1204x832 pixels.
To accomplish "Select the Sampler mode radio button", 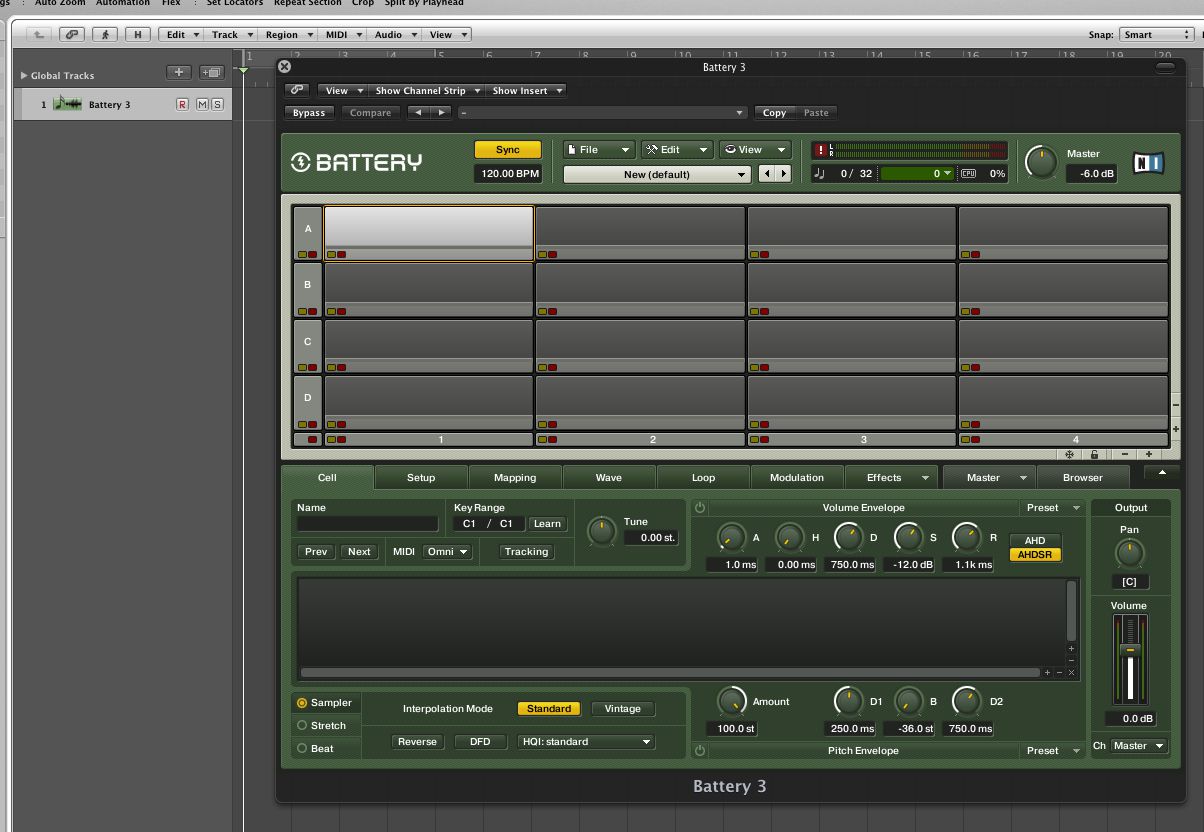I will (302, 703).
